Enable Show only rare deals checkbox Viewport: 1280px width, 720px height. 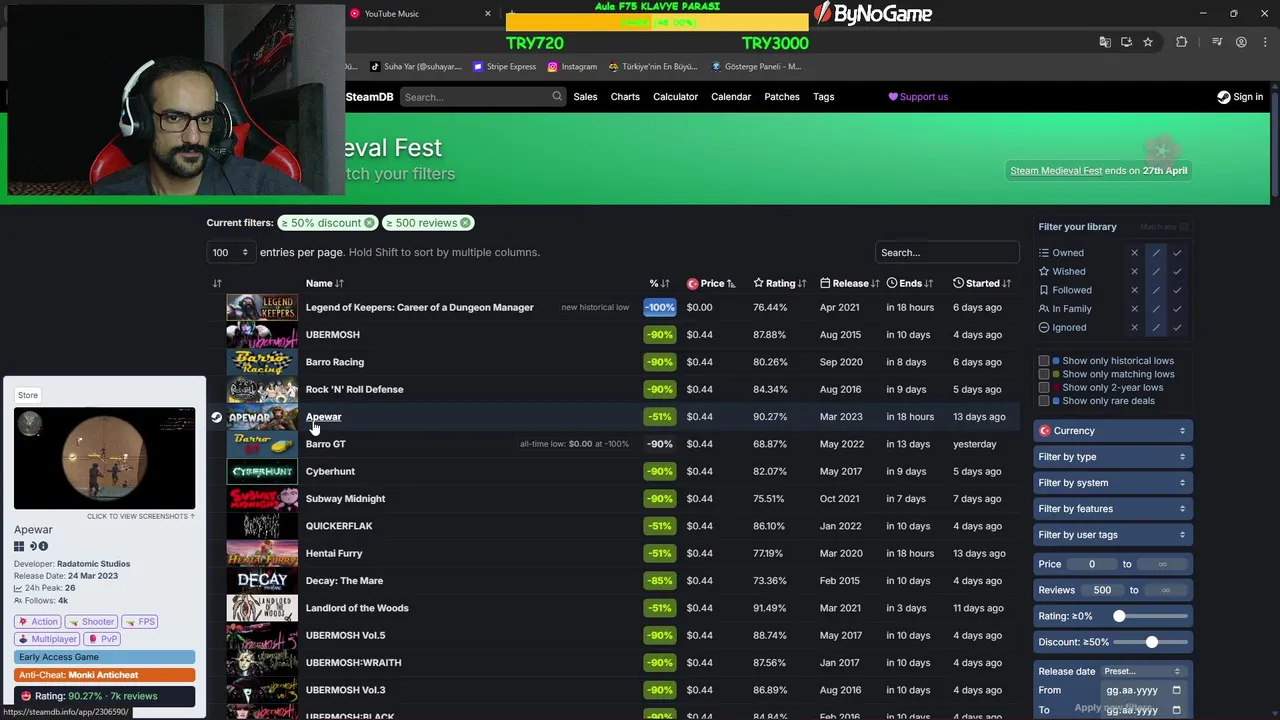(1044, 401)
